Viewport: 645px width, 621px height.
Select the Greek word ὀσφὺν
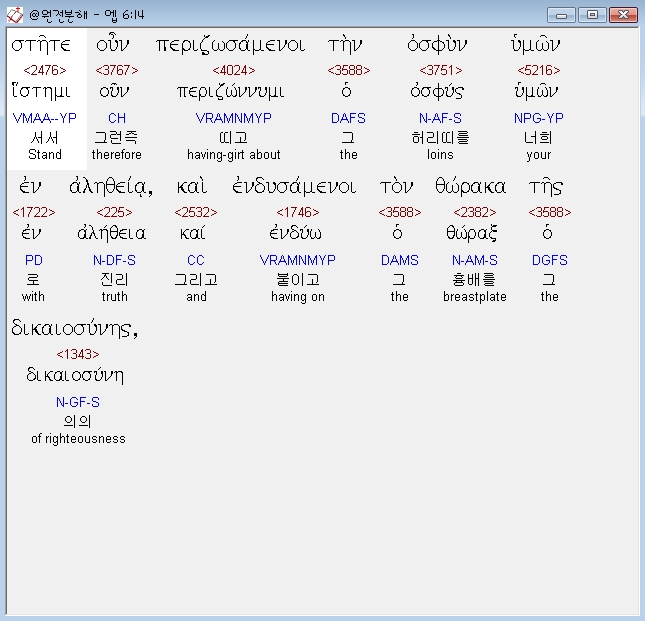[x=437, y=45]
